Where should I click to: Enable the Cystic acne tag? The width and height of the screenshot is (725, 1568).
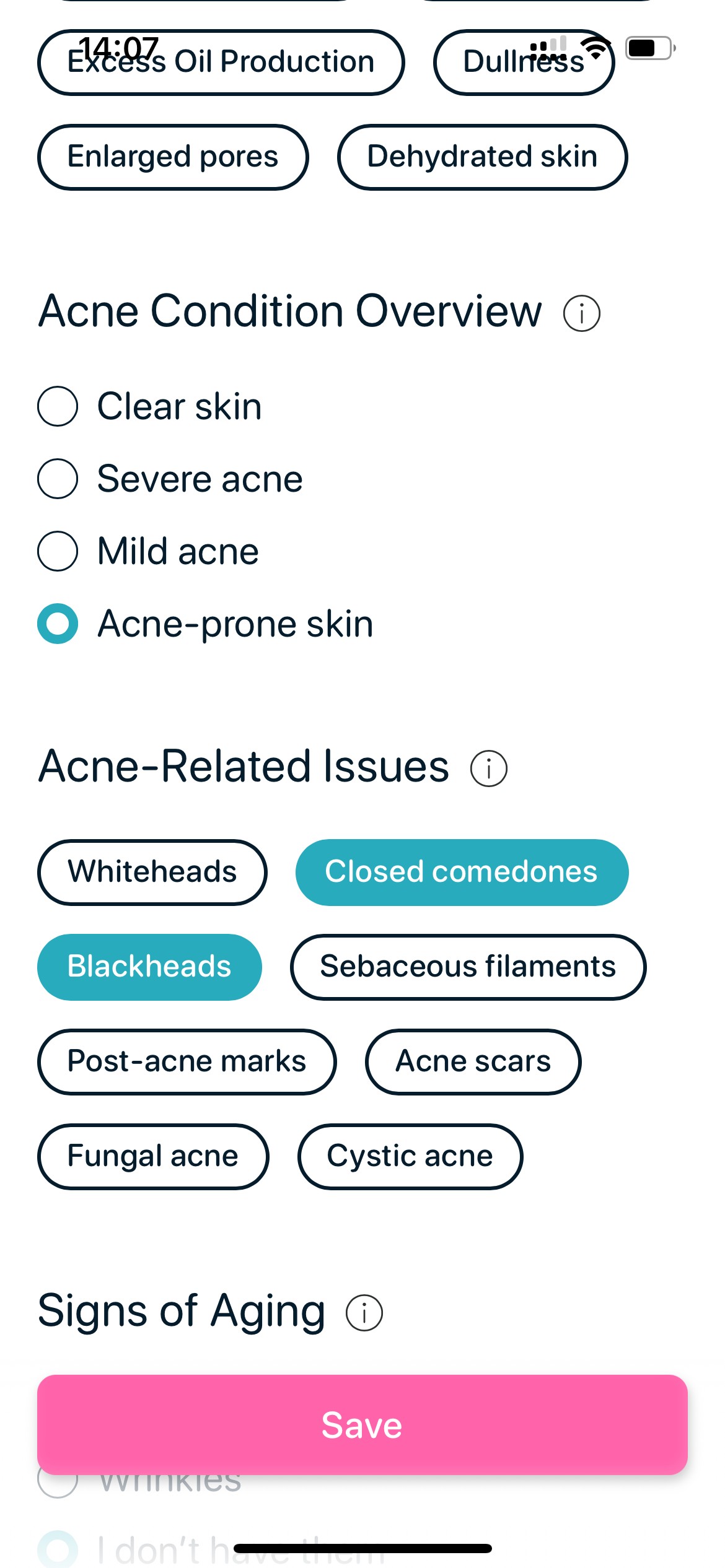coord(410,1156)
